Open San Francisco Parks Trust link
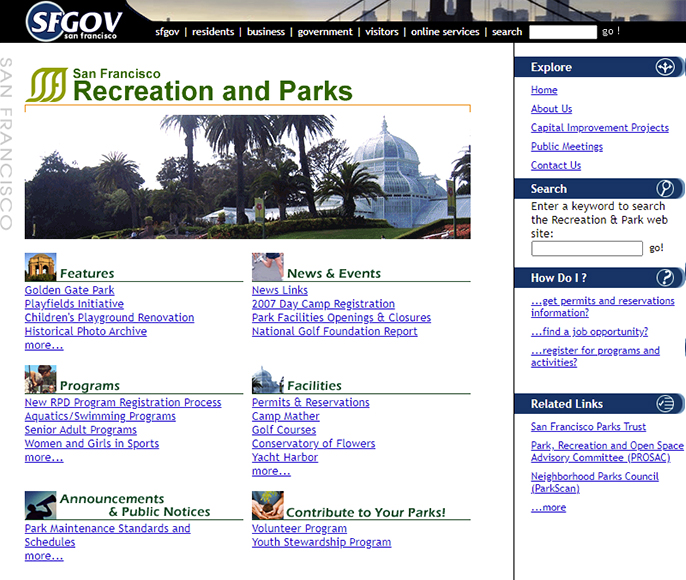 (x=588, y=426)
